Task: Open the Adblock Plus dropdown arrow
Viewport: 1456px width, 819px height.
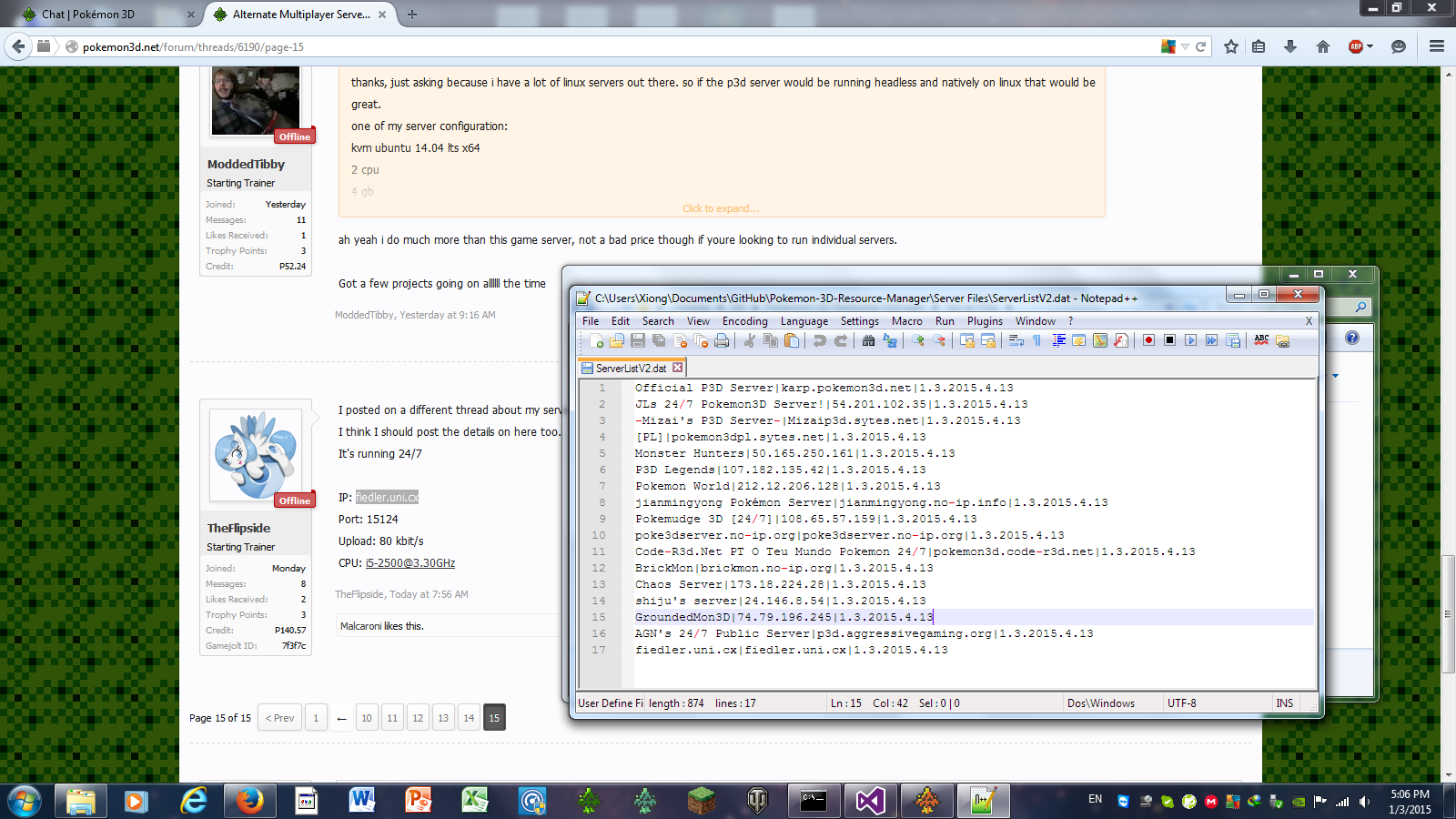Action: [x=1370, y=46]
